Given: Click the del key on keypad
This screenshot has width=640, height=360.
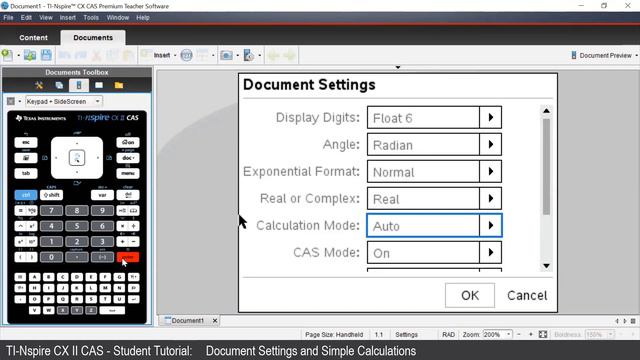Looking at the screenshot, I should 128,195.
